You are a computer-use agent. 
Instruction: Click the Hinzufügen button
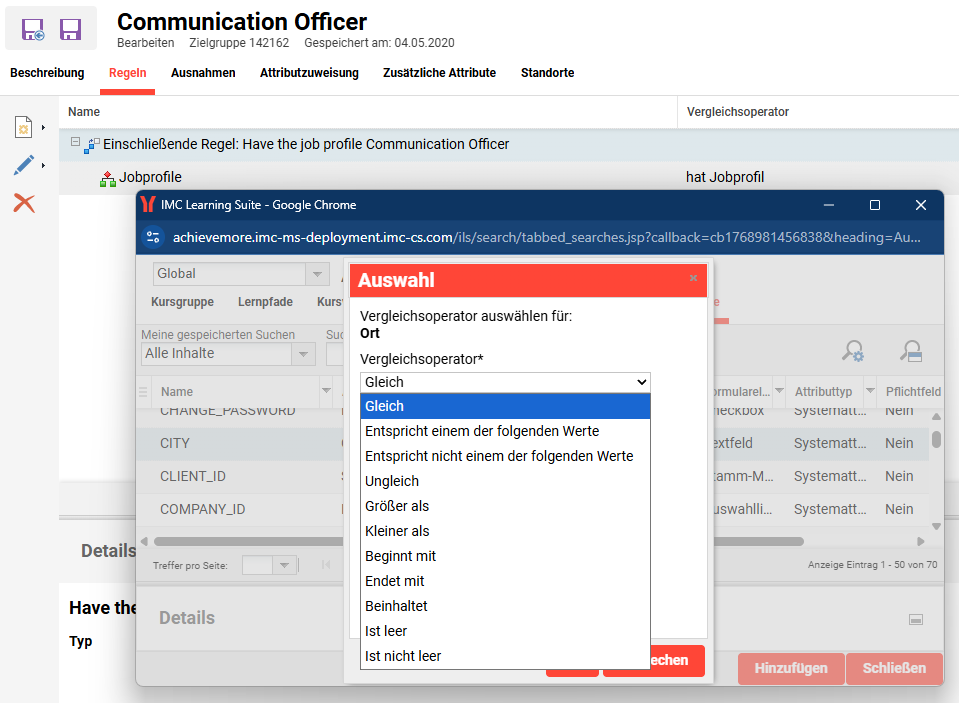(790, 668)
